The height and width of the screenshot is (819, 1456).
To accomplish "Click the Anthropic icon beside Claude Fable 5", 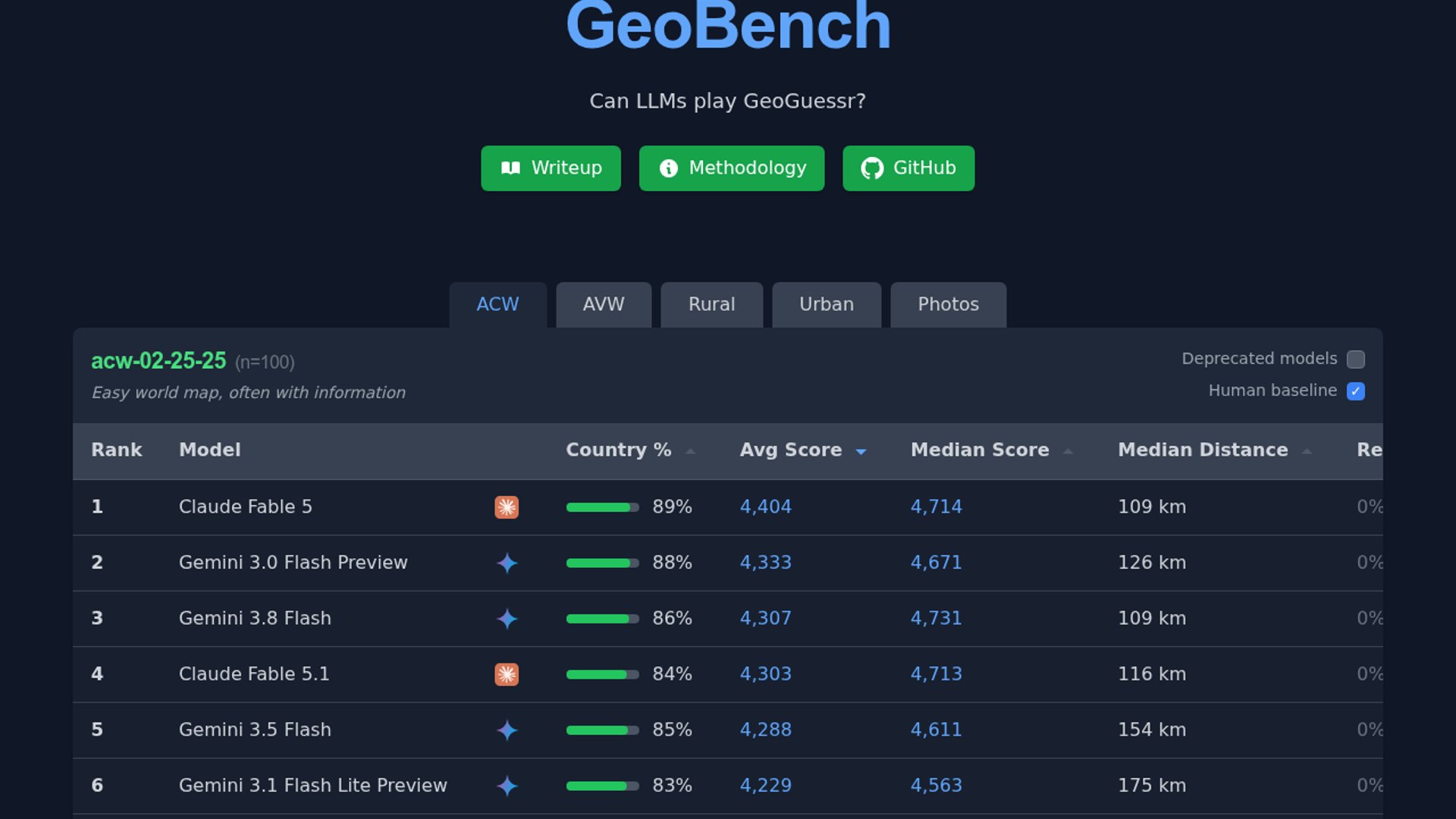I will (507, 507).
